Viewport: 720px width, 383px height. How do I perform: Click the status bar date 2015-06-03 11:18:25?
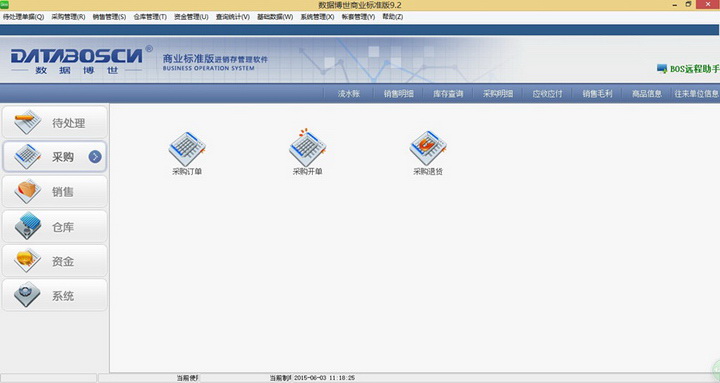(324, 378)
